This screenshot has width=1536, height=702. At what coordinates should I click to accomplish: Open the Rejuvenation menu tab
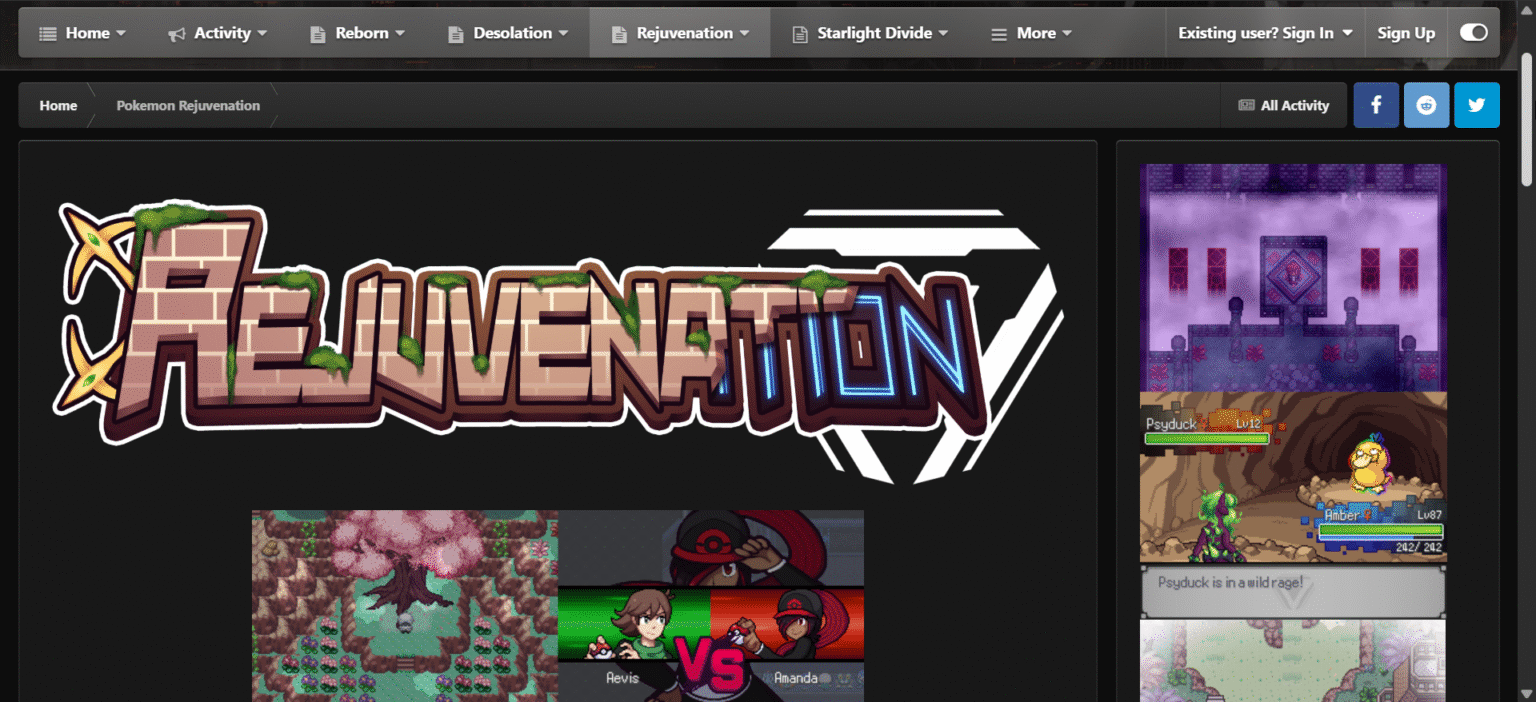tap(680, 33)
